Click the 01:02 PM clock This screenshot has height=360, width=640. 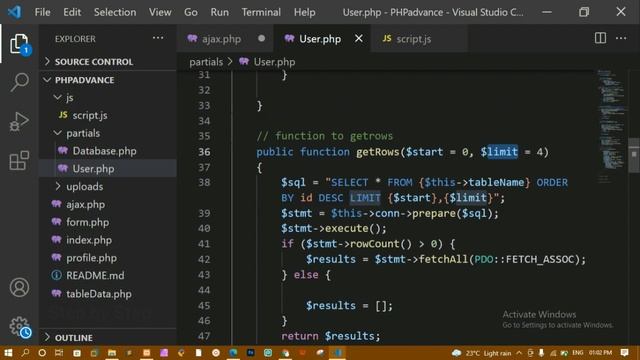pos(600,353)
